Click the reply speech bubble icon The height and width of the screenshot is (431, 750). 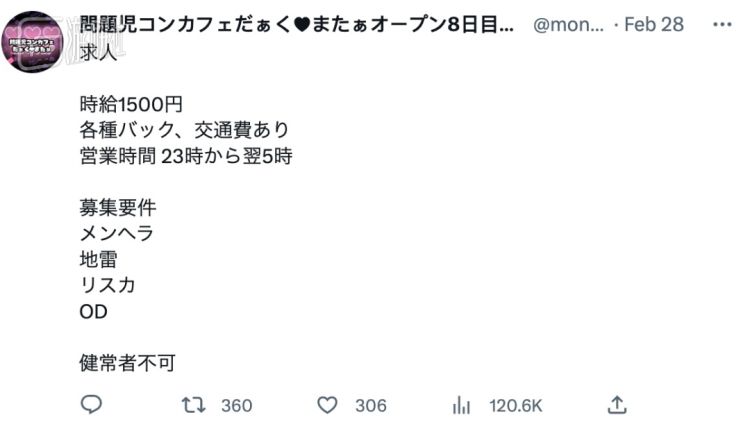(x=91, y=405)
